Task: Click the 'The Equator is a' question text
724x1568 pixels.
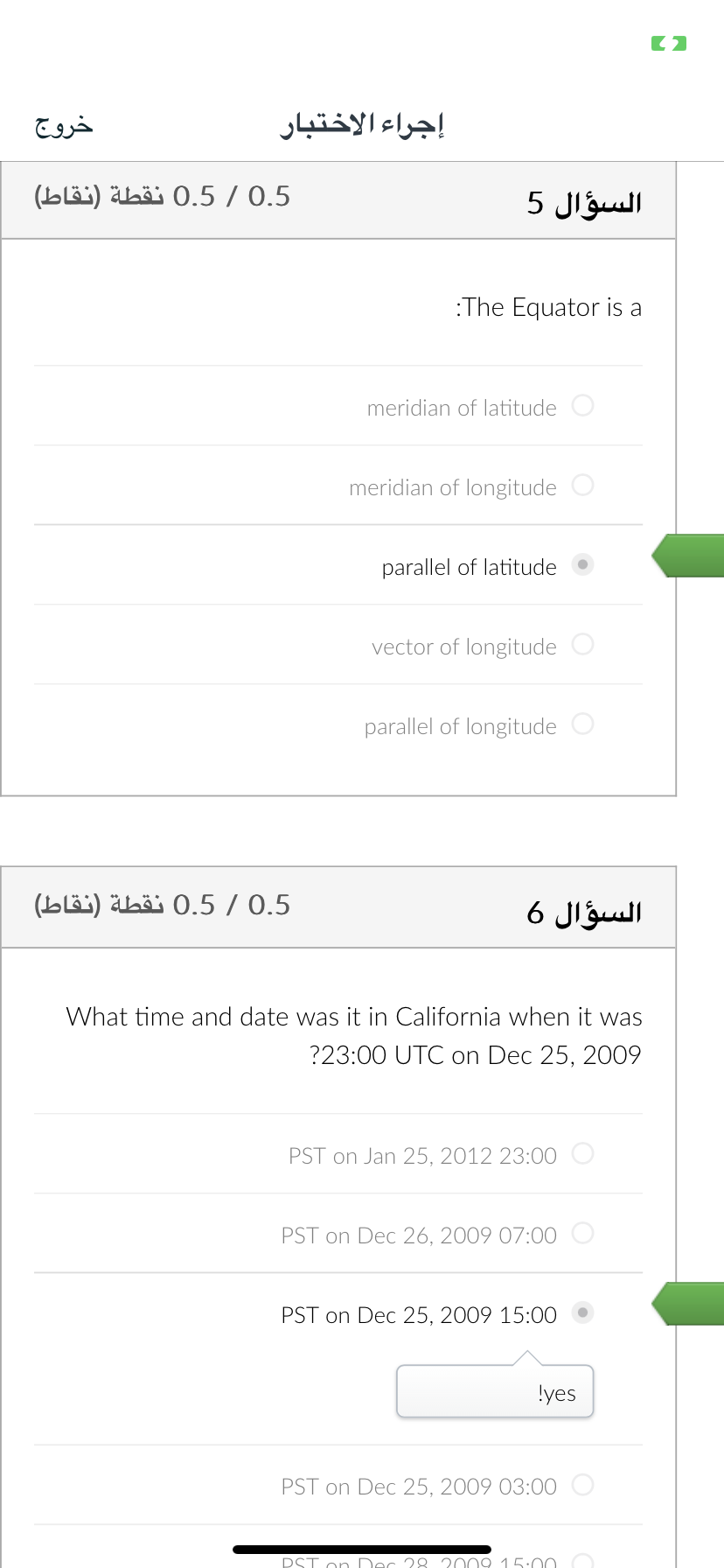Action: tap(548, 307)
